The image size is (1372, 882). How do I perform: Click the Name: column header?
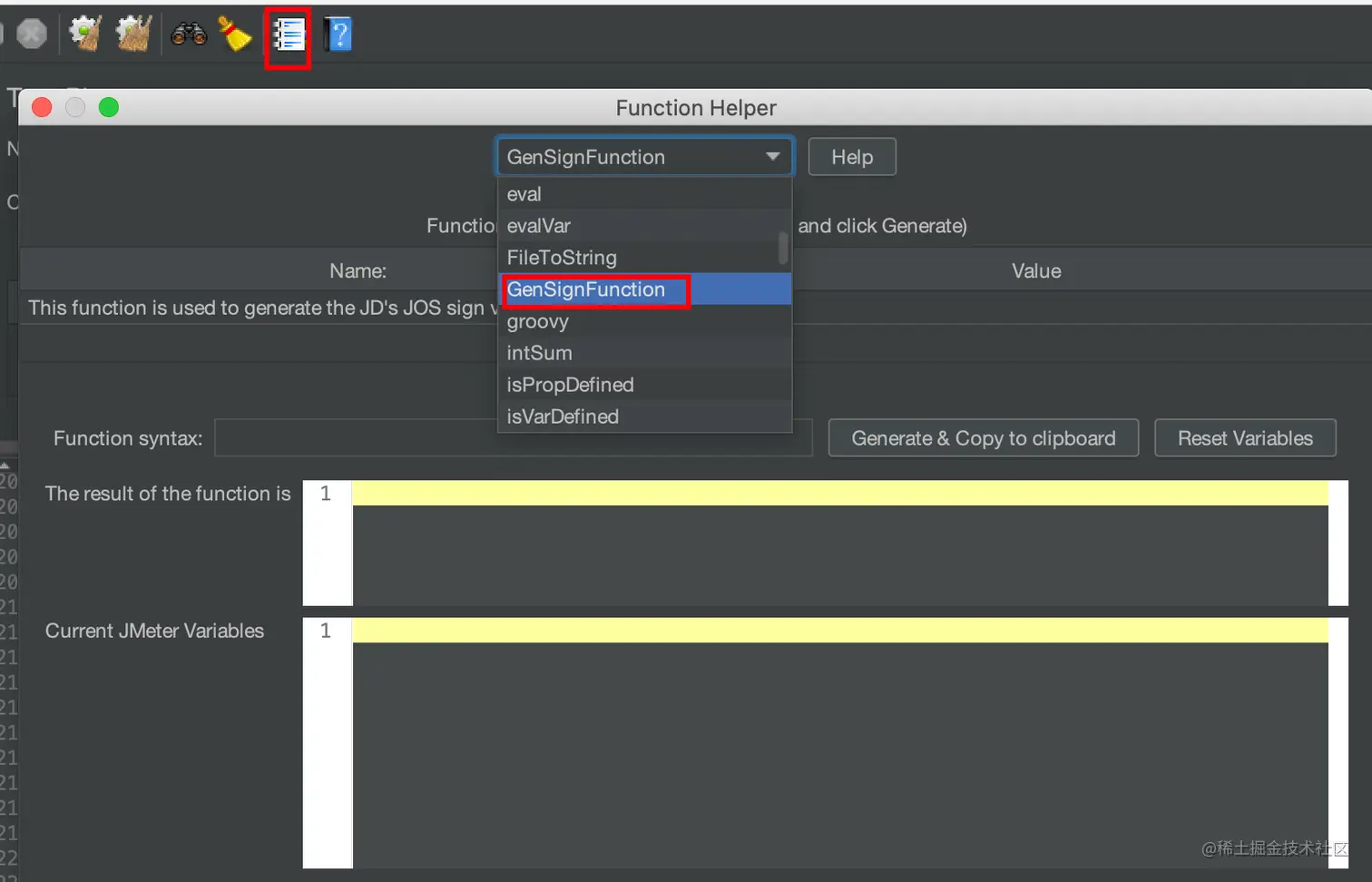(358, 270)
